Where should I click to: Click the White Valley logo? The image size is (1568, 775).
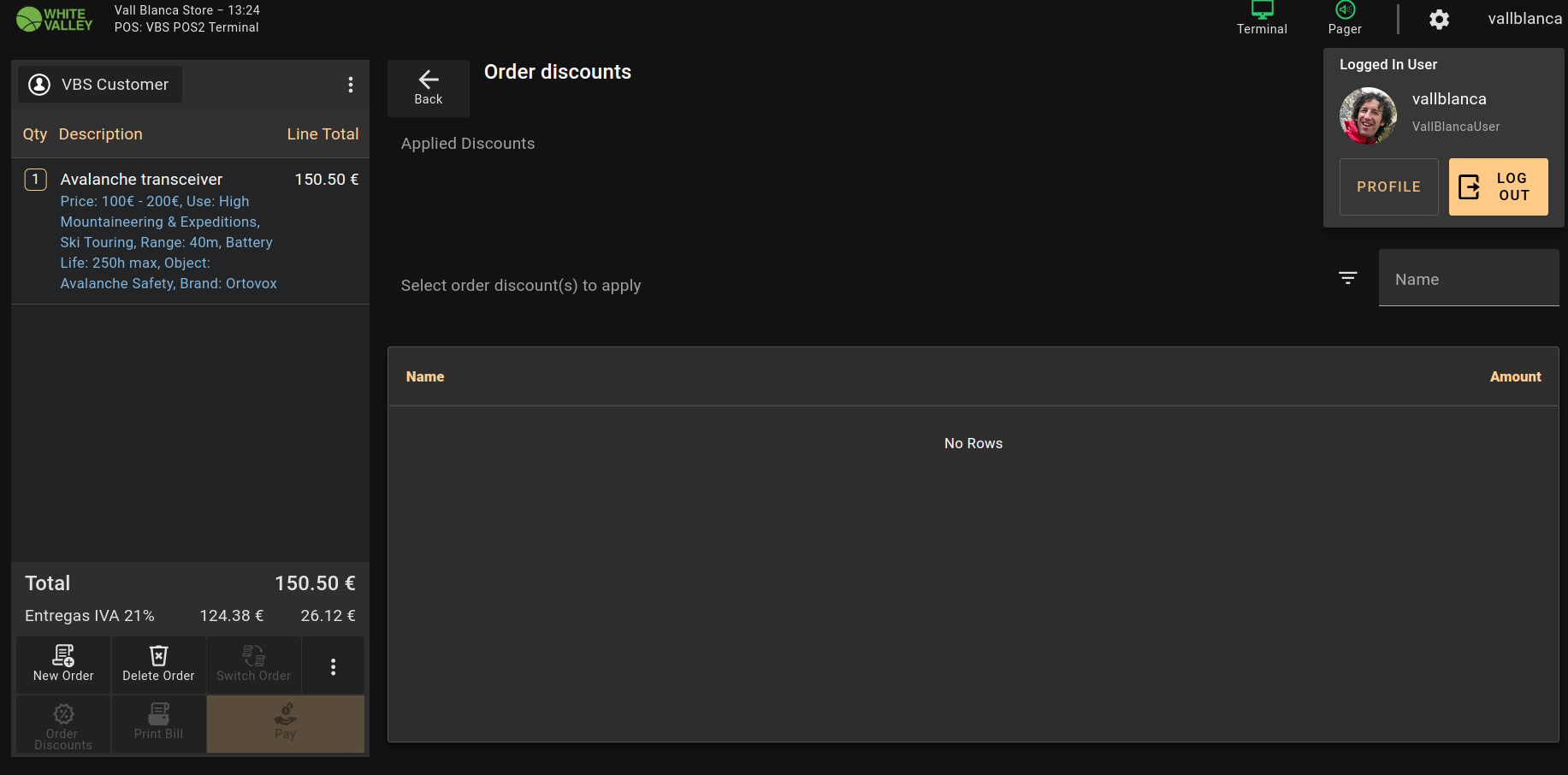click(x=55, y=19)
